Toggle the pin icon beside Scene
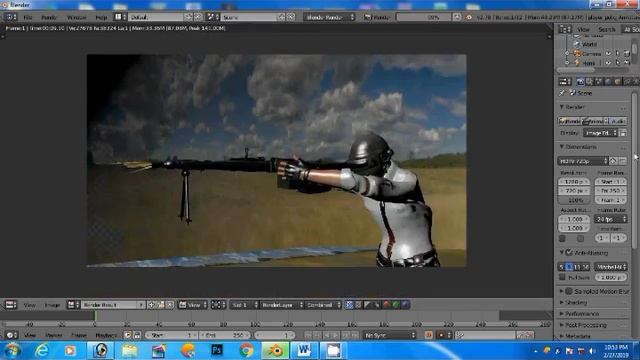The height and width of the screenshot is (360, 640). (x=562, y=93)
